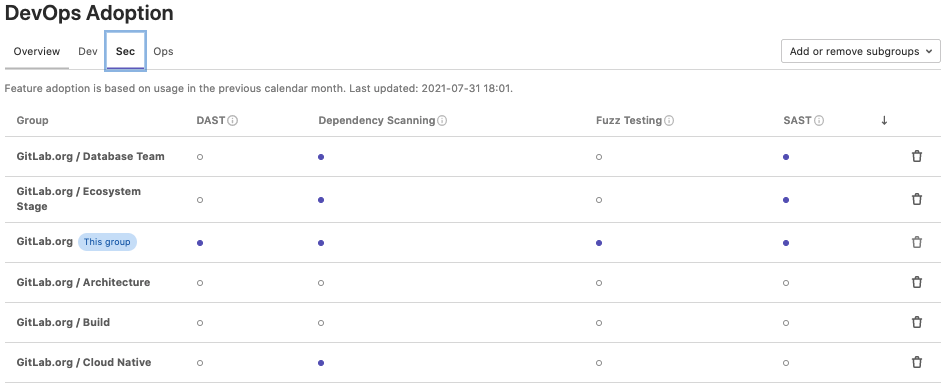This screenshot has height=386, width=941.
Task: Click the Fuzz Testing column header
Action: 629,120
